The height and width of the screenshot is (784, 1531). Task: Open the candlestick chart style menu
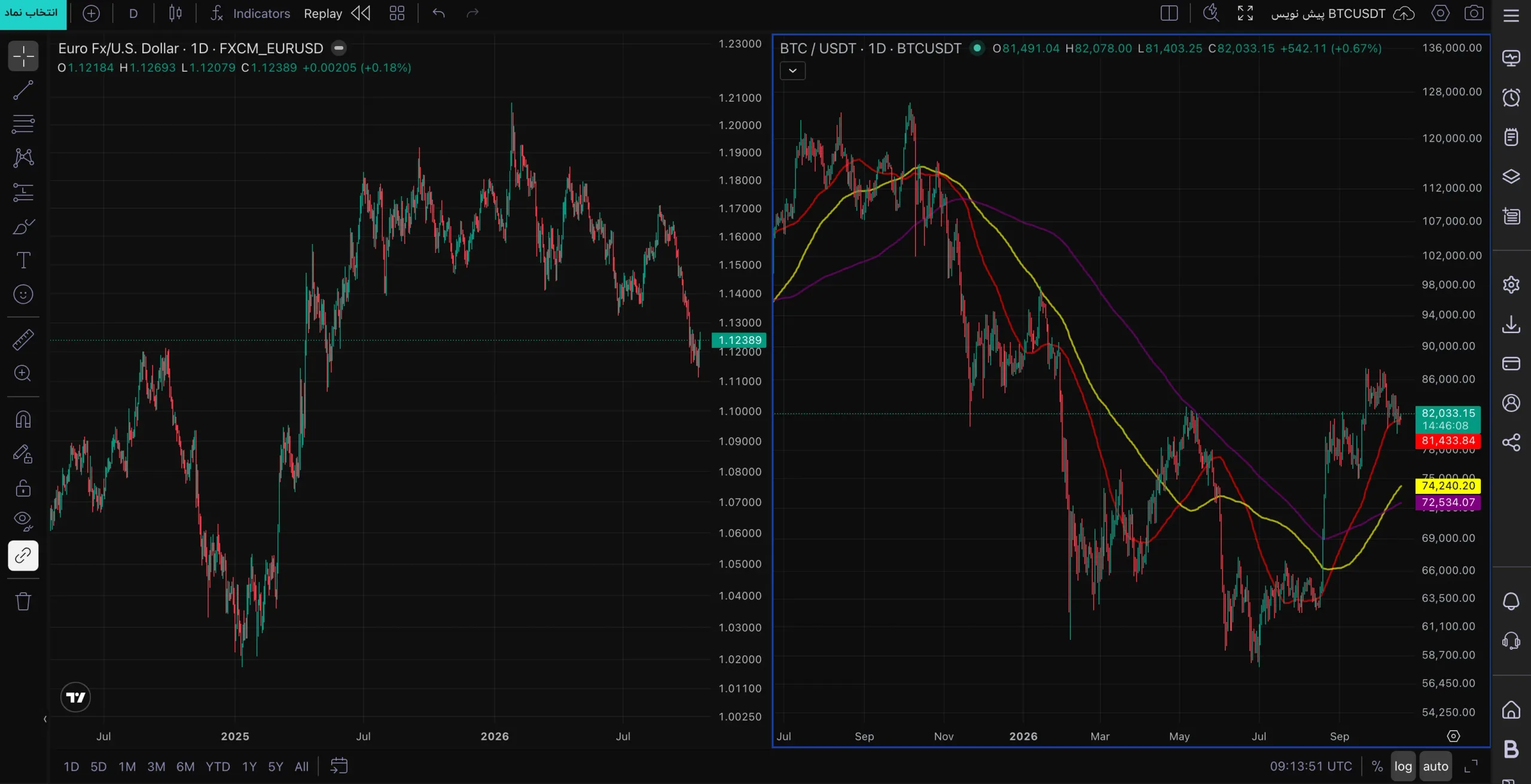tap(175, 13)
